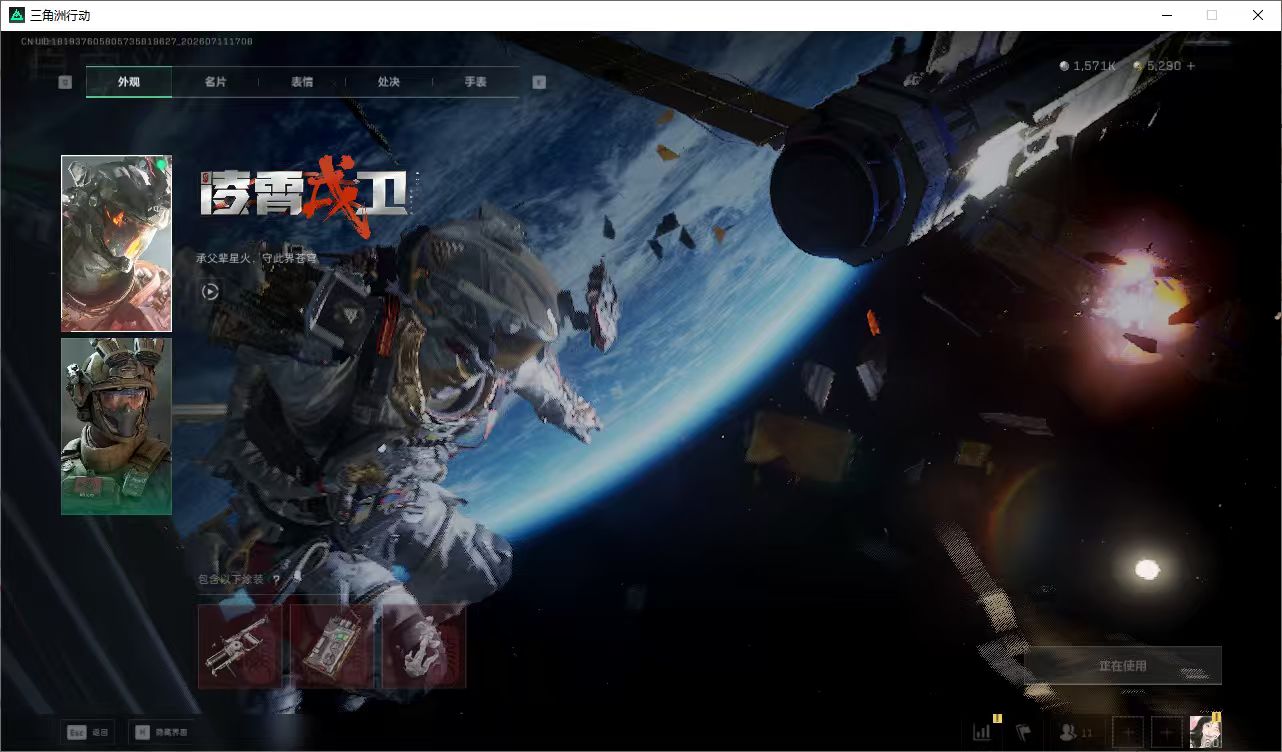The image size is (1282, 752).
Task: Select the 表情 tab
Action: (302, 82)
